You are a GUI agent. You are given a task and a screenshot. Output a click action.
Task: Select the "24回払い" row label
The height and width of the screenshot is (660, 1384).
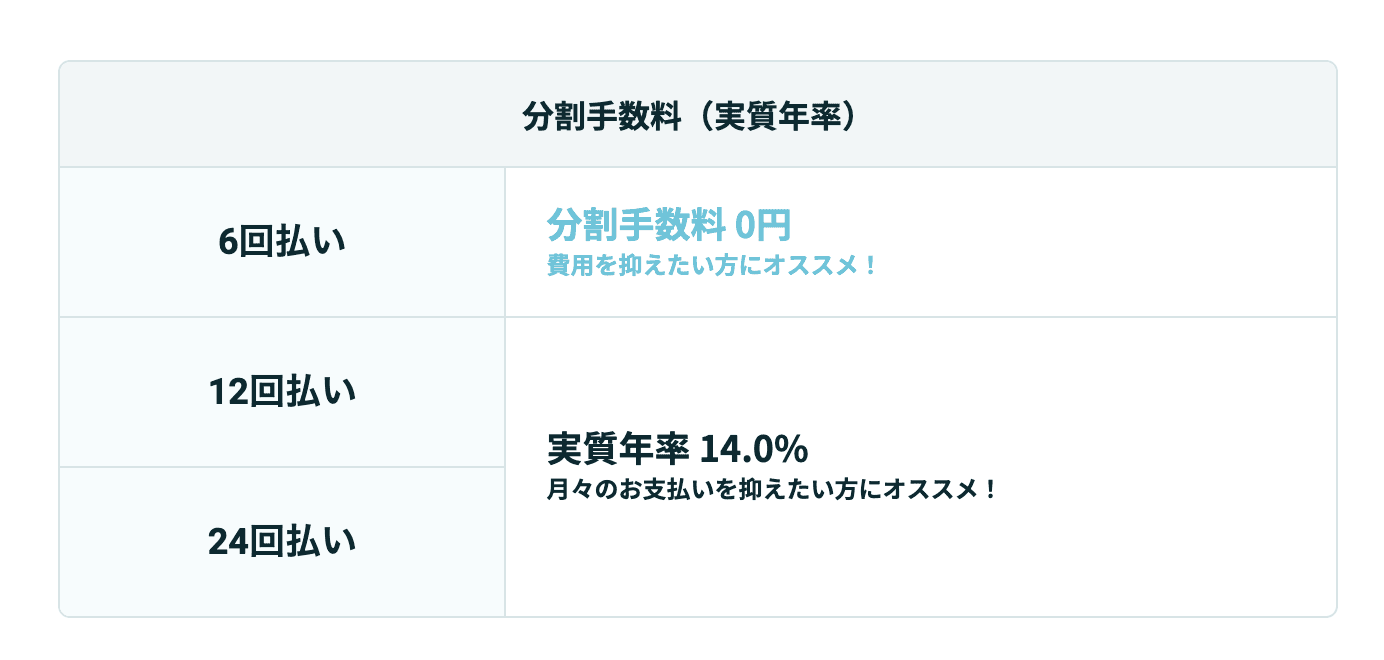pyautogui.click(x=282, y=541)
